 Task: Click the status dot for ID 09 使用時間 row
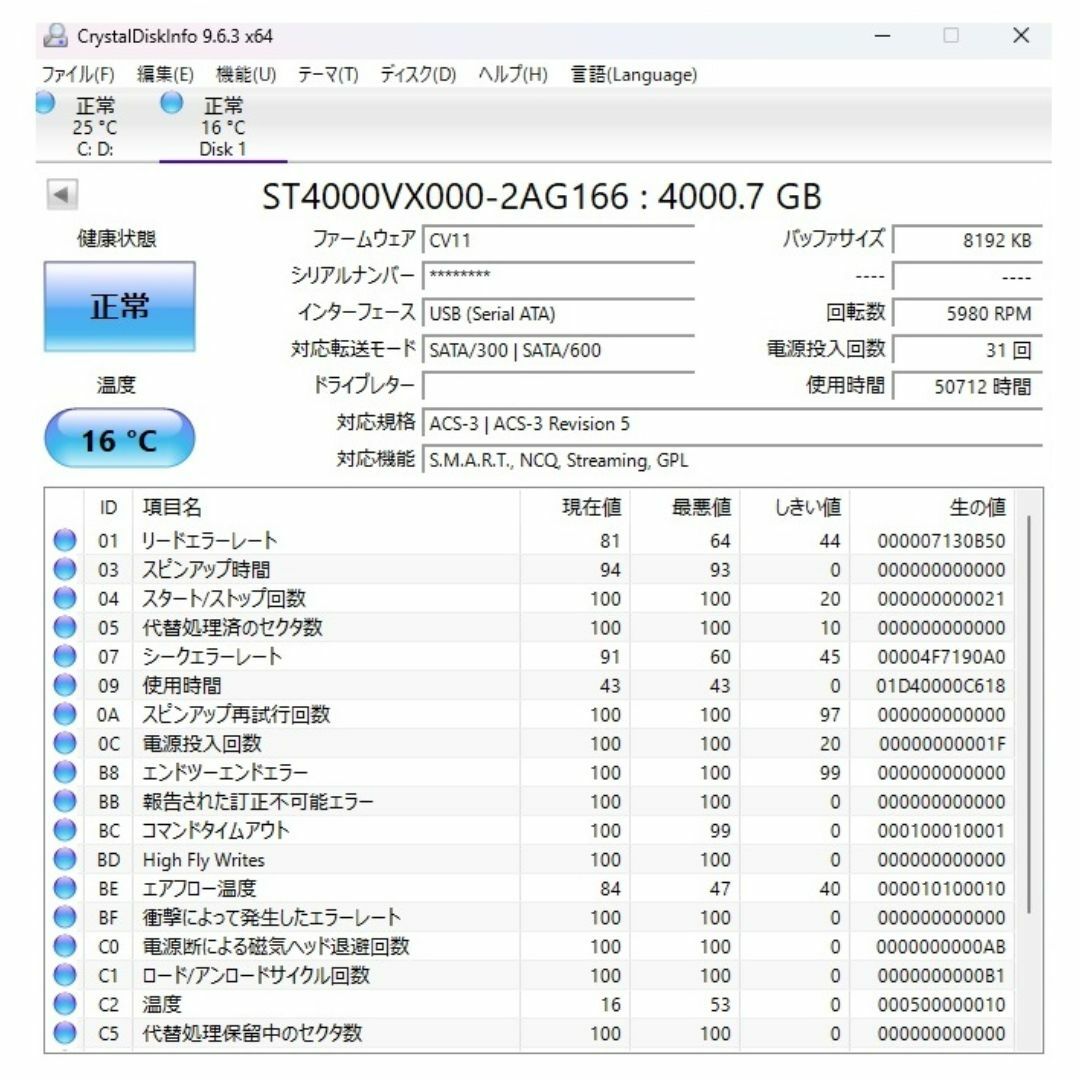(x=65, y=685)
